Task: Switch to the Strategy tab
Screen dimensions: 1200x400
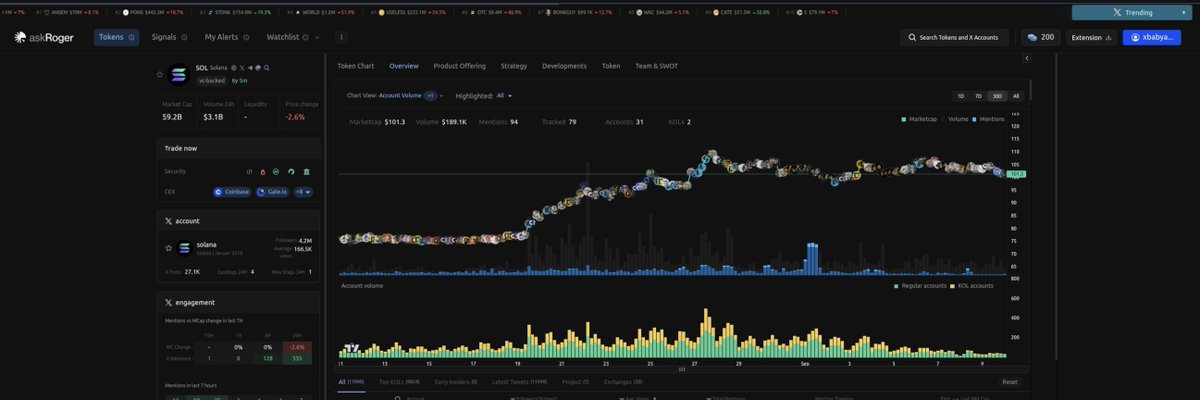Action: coord(514,66)
